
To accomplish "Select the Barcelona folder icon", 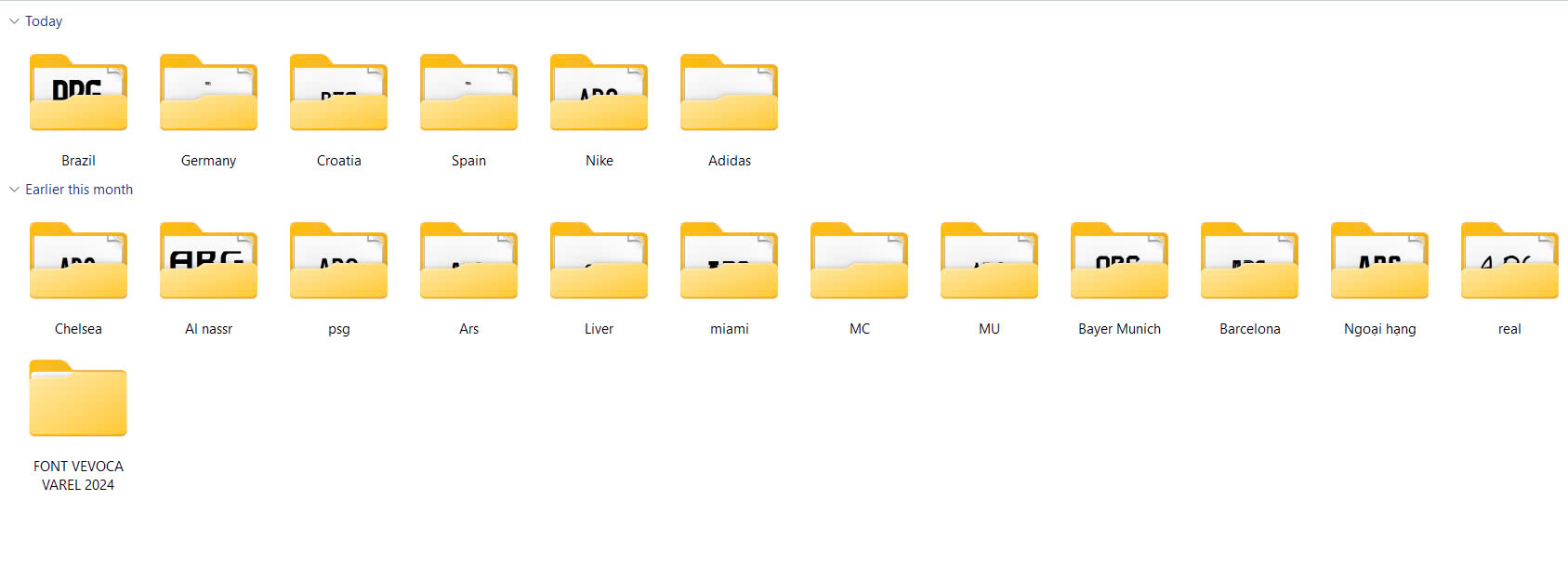I will [1249, 260].
